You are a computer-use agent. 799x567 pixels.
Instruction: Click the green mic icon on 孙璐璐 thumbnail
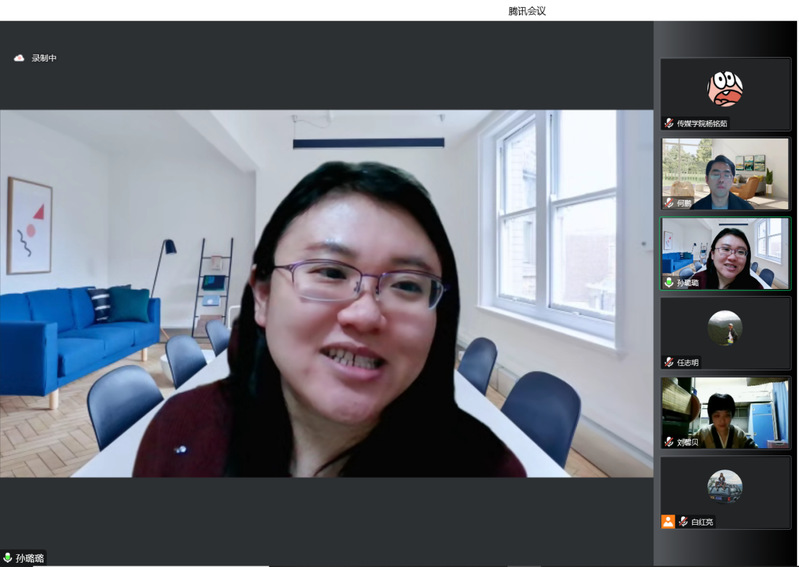(669, 282)
